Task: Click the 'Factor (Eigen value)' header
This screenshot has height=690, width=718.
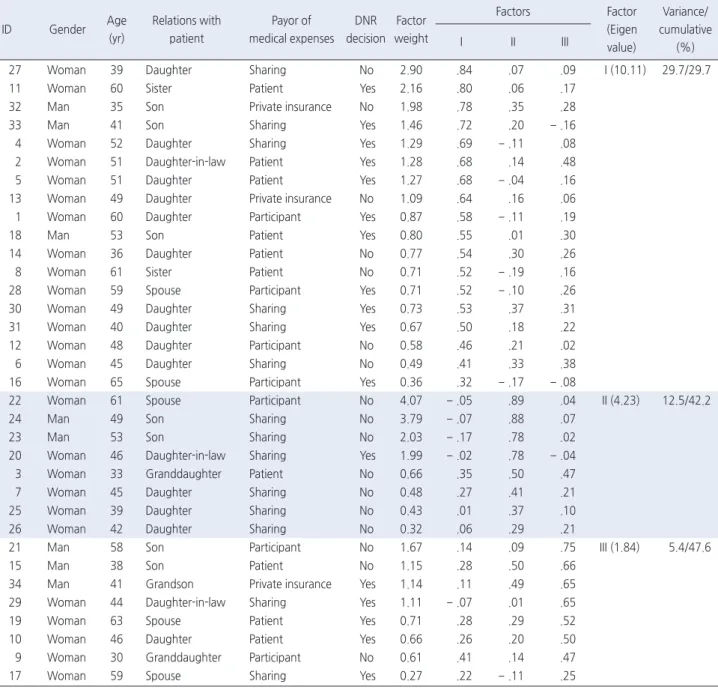Action: (x=621, y=29)
